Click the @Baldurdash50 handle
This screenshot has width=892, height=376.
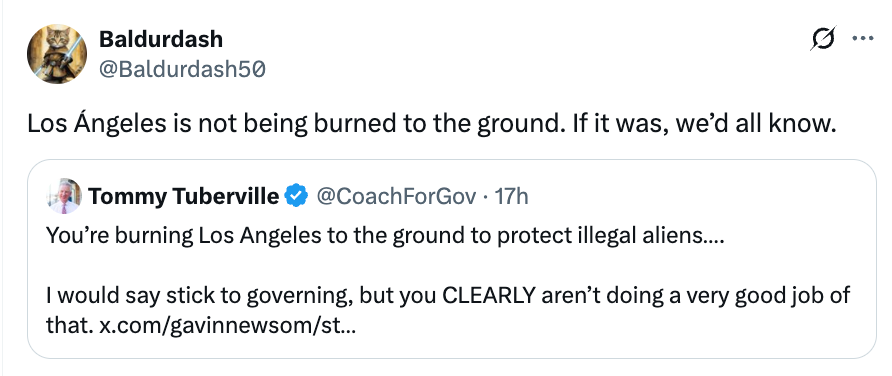[x=182, y=69]
